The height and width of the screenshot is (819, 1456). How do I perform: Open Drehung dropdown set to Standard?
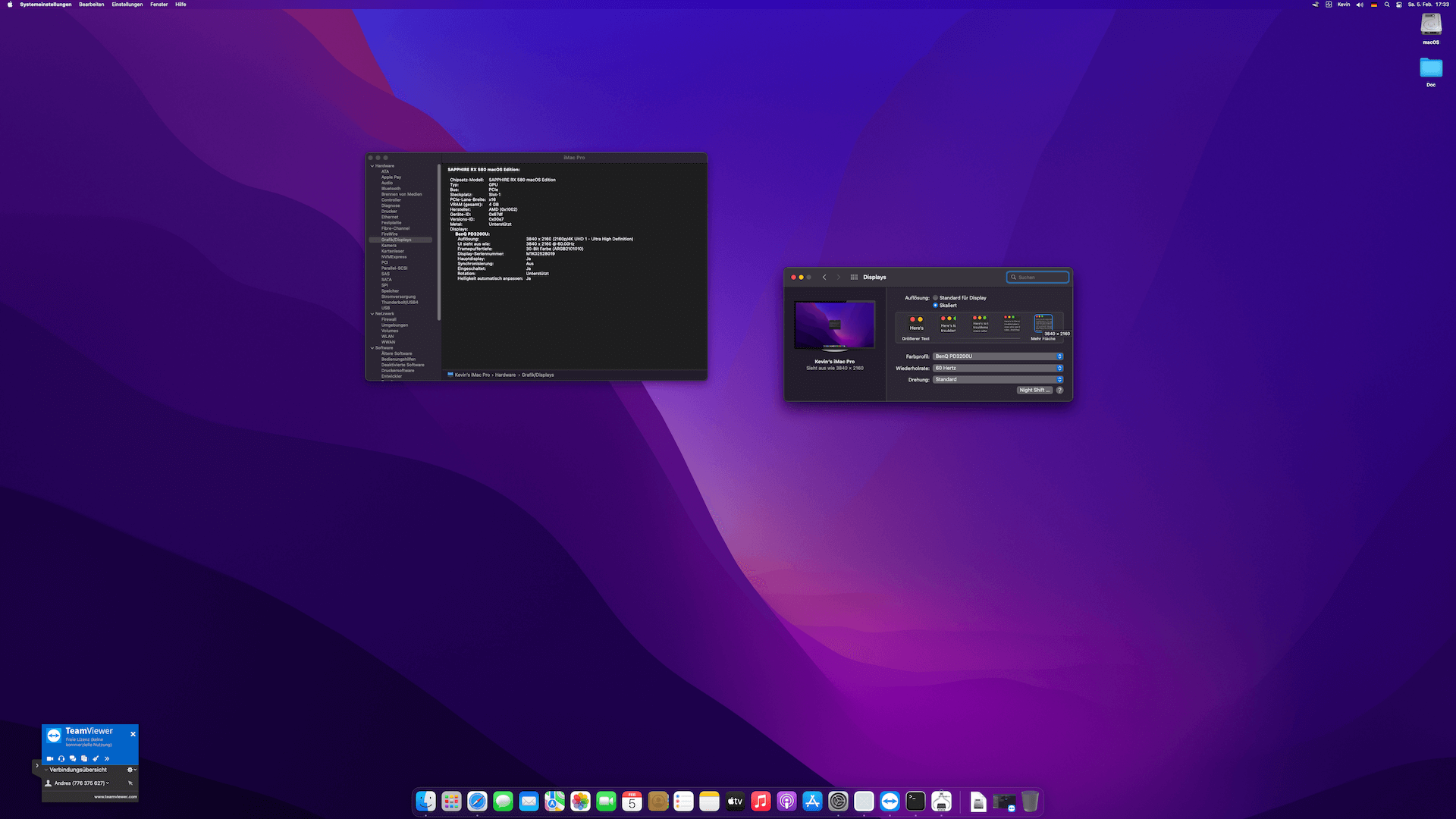tap(998, 379)
